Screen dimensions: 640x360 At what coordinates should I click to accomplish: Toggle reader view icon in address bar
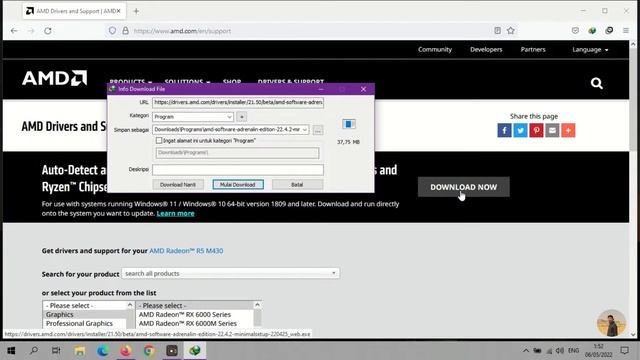[x=497, y=31]
